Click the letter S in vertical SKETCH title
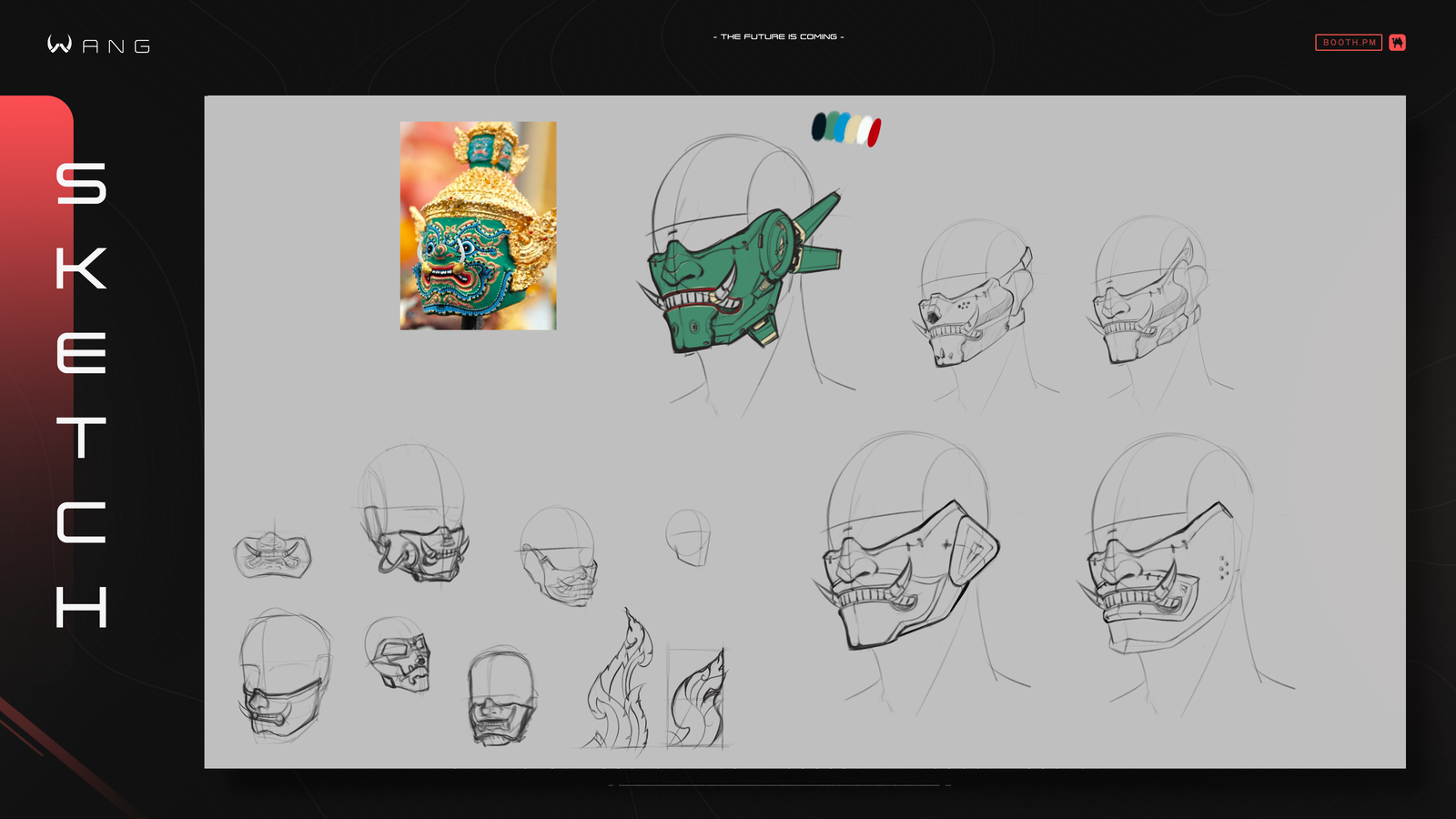Image resolution: width=1456 pixels, height=819 pixels. click(x=81, y=184)
